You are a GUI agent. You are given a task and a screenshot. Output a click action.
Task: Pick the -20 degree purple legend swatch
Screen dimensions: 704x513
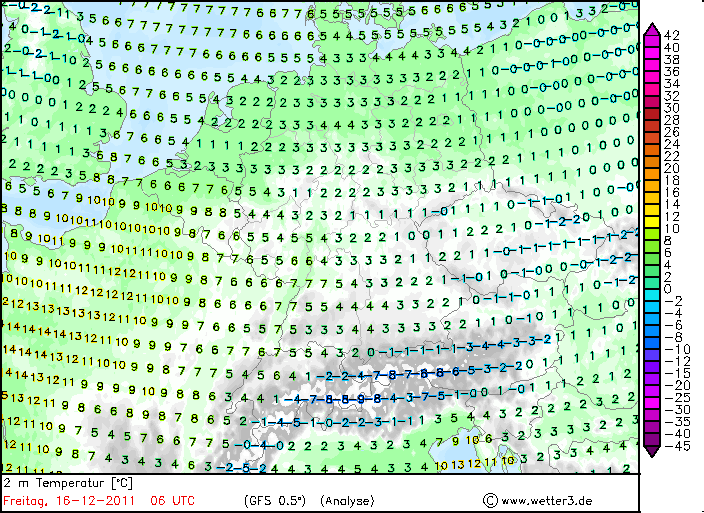[x=651, y=385]
